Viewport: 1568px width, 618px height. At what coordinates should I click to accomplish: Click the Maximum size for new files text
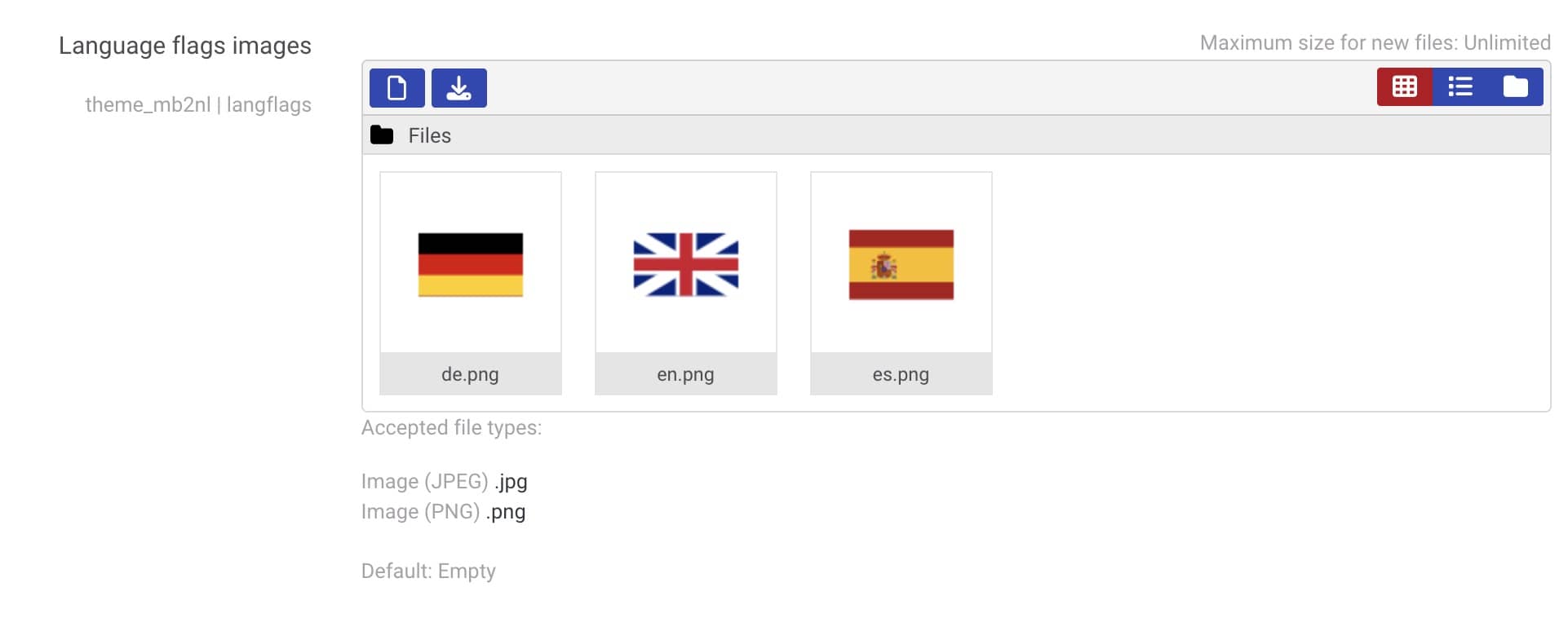coord(1375,43)
